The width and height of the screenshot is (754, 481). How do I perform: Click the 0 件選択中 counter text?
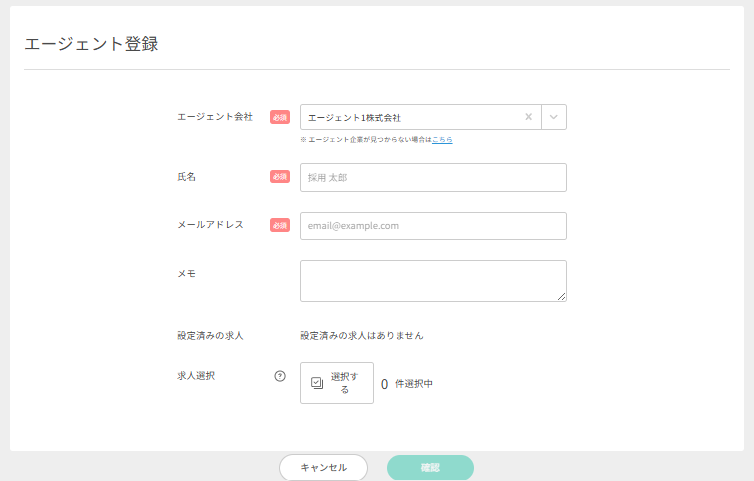tap(407, 383)
